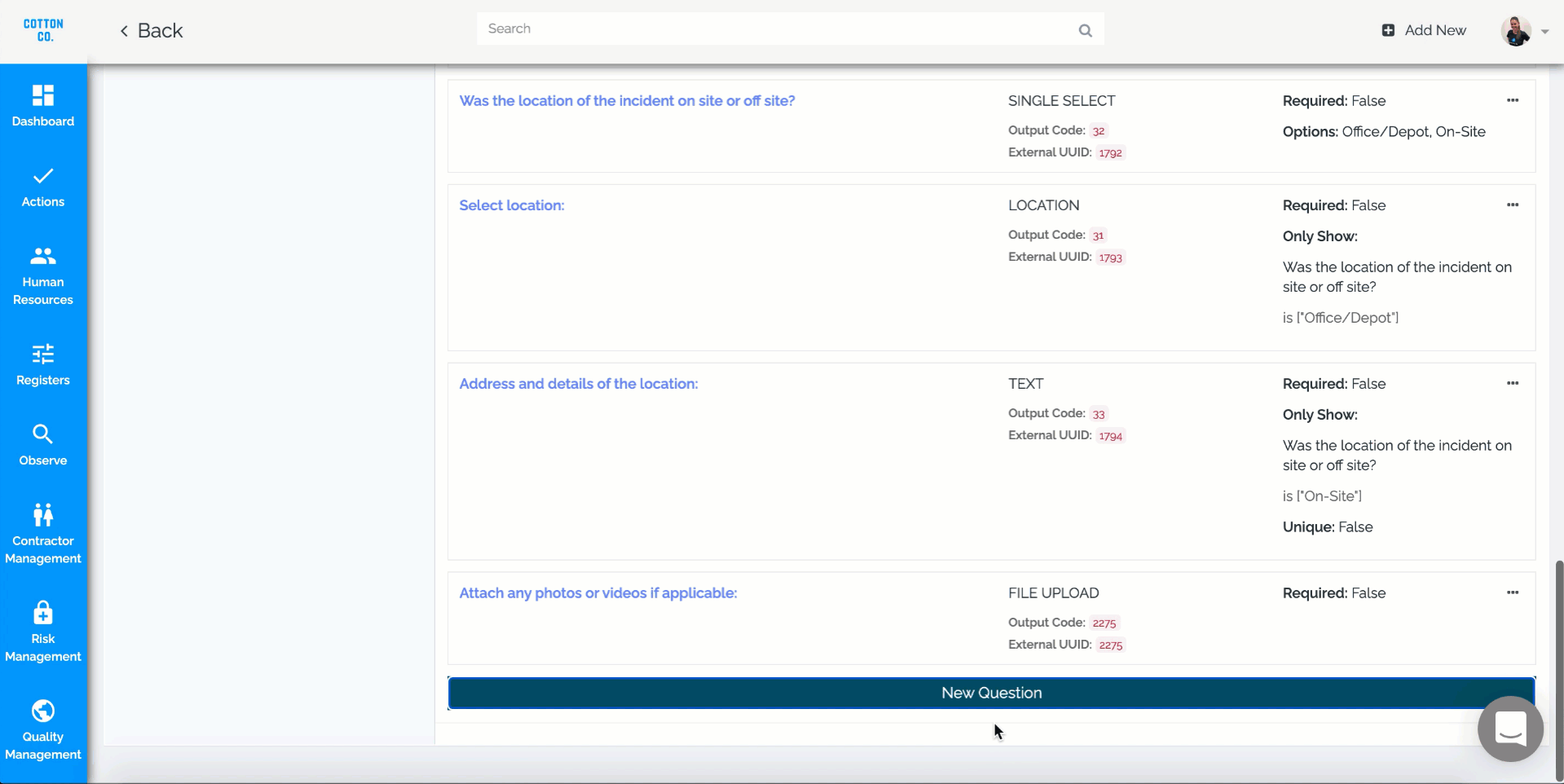The height and width of the screenshot is (784, 1564).
Task: Click into the Search input field
Action: 774,29
